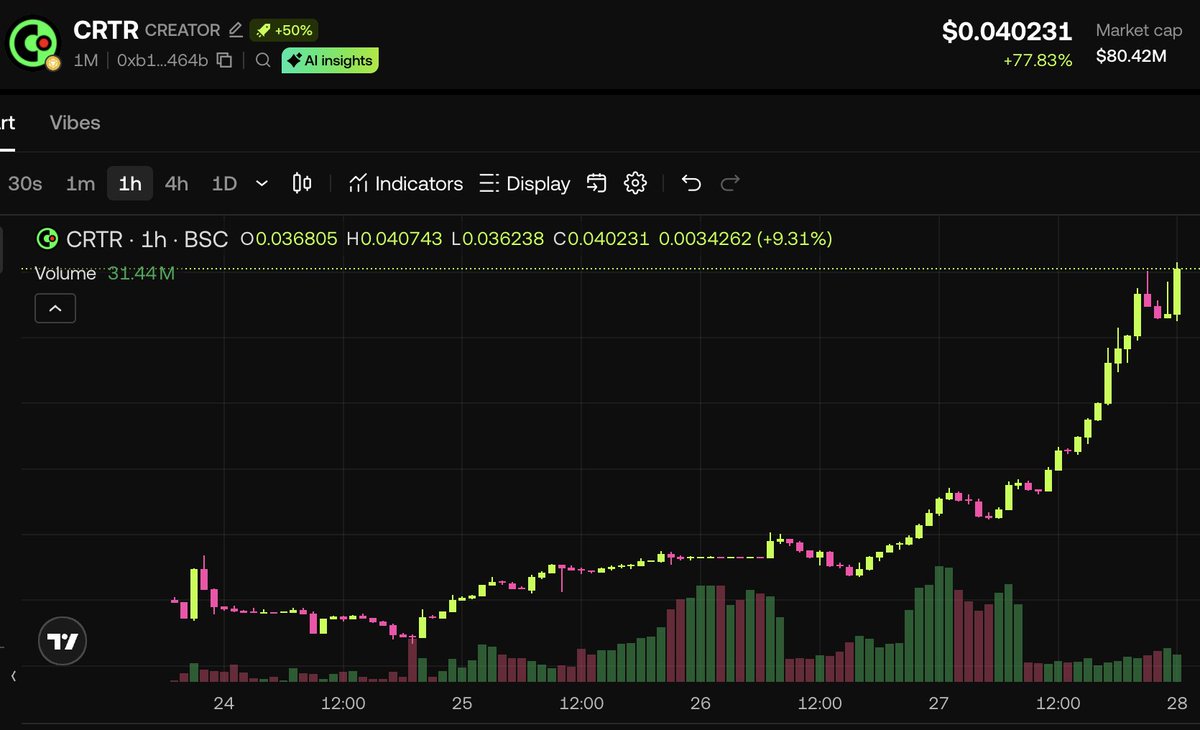1200x730 pixels.
Task: Click the contract address 0xb1...464b
Action: coord(162,61)
